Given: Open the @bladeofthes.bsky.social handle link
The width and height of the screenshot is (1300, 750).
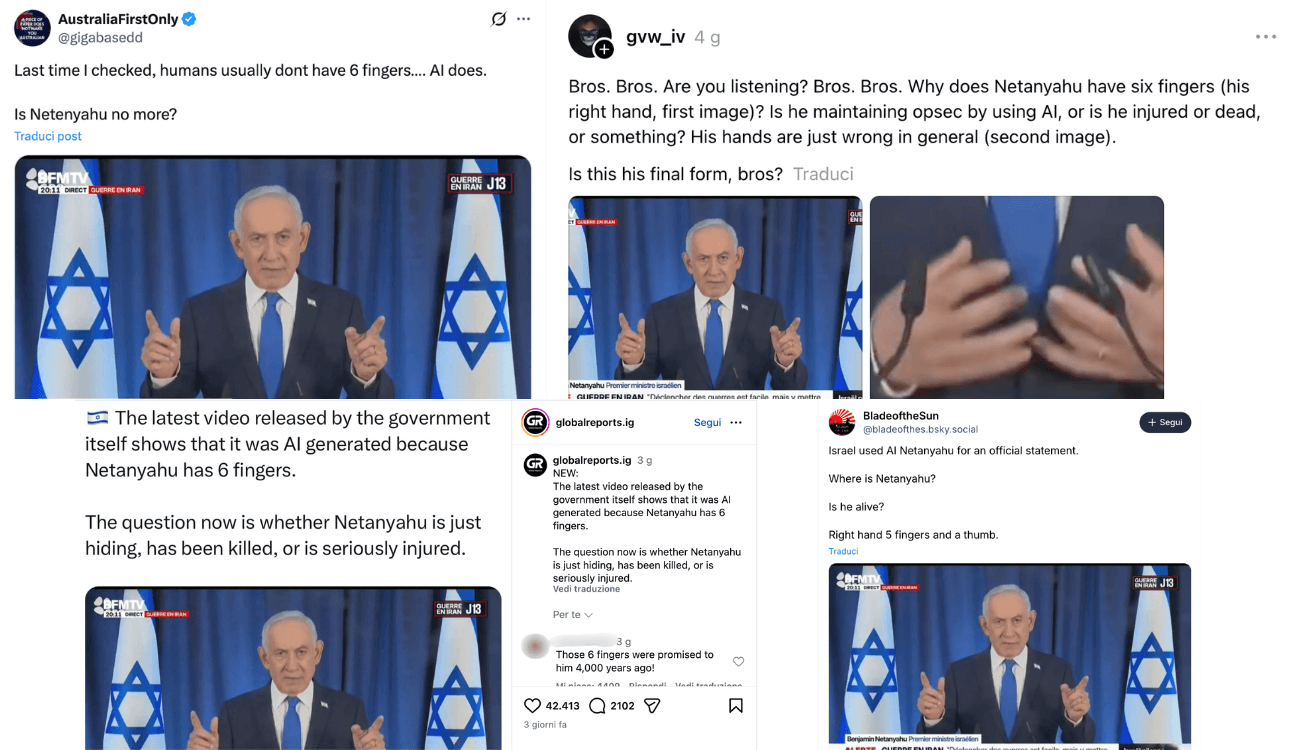Looking at the screenshot, I should (920, 429).
